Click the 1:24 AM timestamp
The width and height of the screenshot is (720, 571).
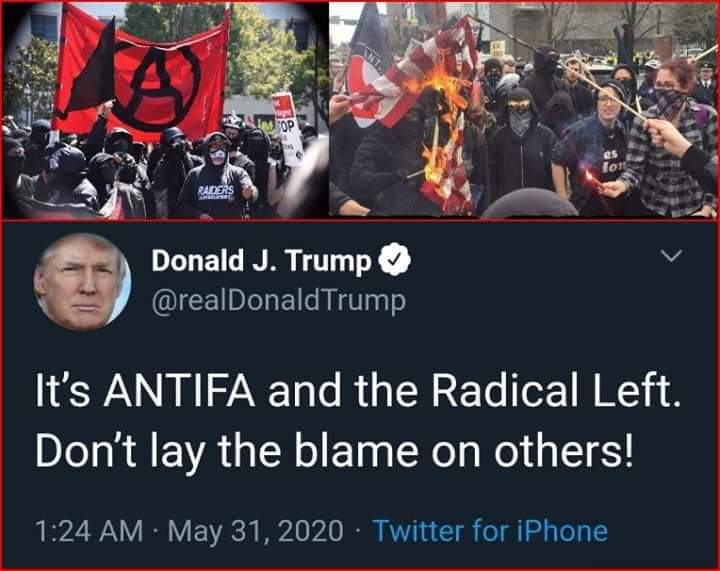coord(89,531)
